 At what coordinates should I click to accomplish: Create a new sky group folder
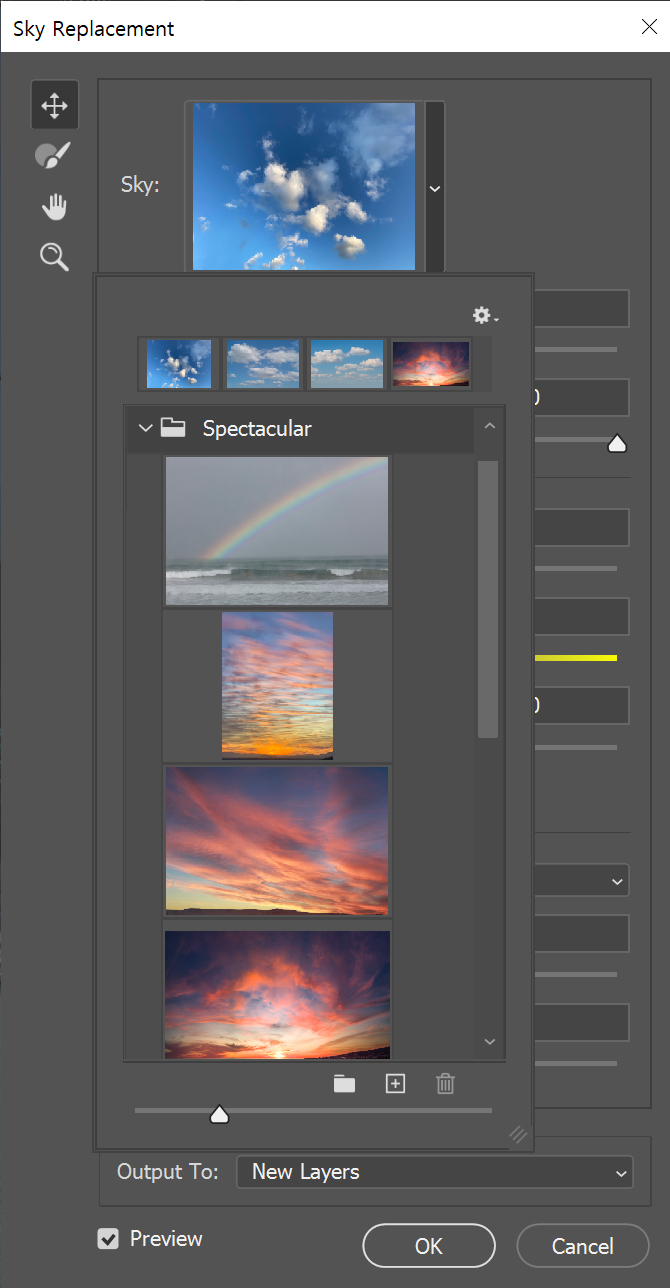[345, 1084]
